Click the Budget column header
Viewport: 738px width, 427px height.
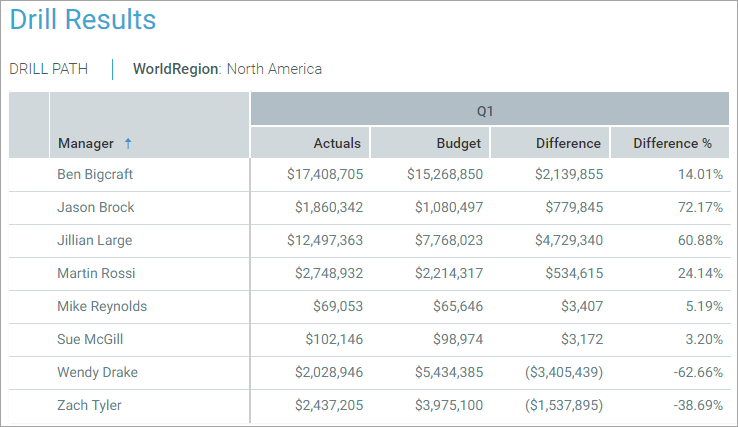(x=431, y=143)
